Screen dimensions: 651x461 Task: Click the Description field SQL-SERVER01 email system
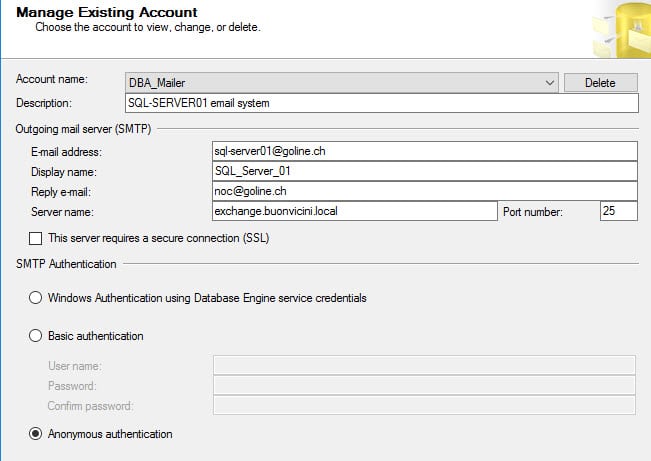pyautogui.click(x=382, y=103)
